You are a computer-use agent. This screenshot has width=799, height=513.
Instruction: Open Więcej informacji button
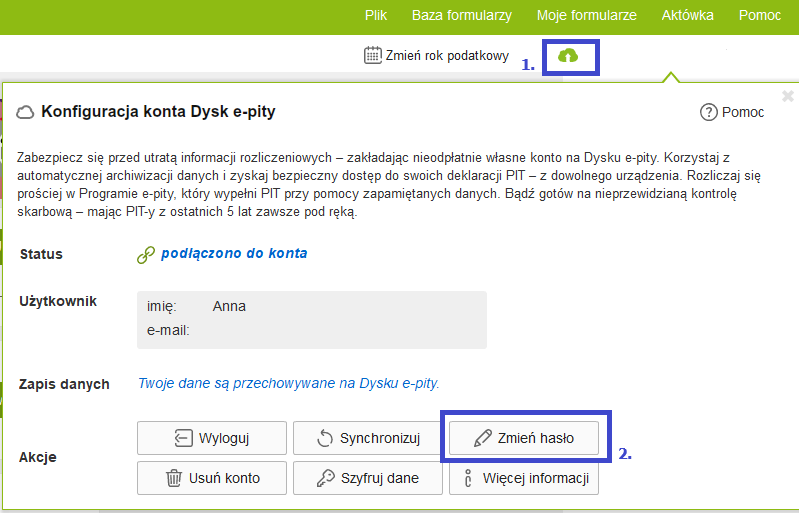point(524,478)
